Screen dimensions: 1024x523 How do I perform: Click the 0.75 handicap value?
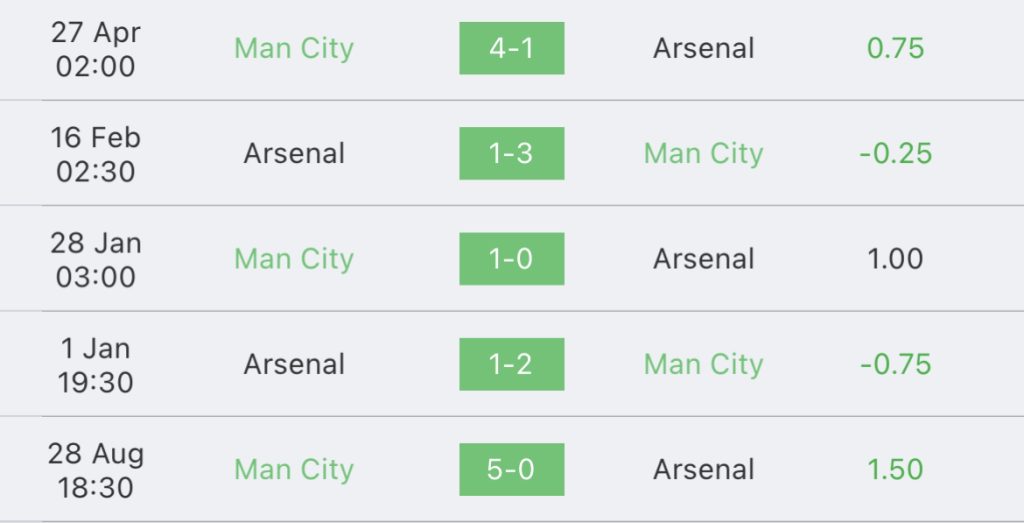[895, 48]
